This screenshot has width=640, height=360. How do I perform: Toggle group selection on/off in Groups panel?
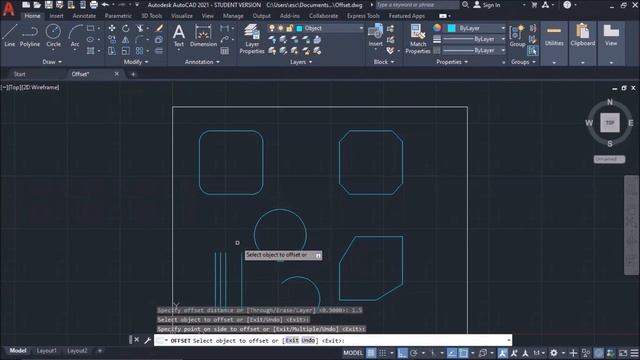coord(532,51)
